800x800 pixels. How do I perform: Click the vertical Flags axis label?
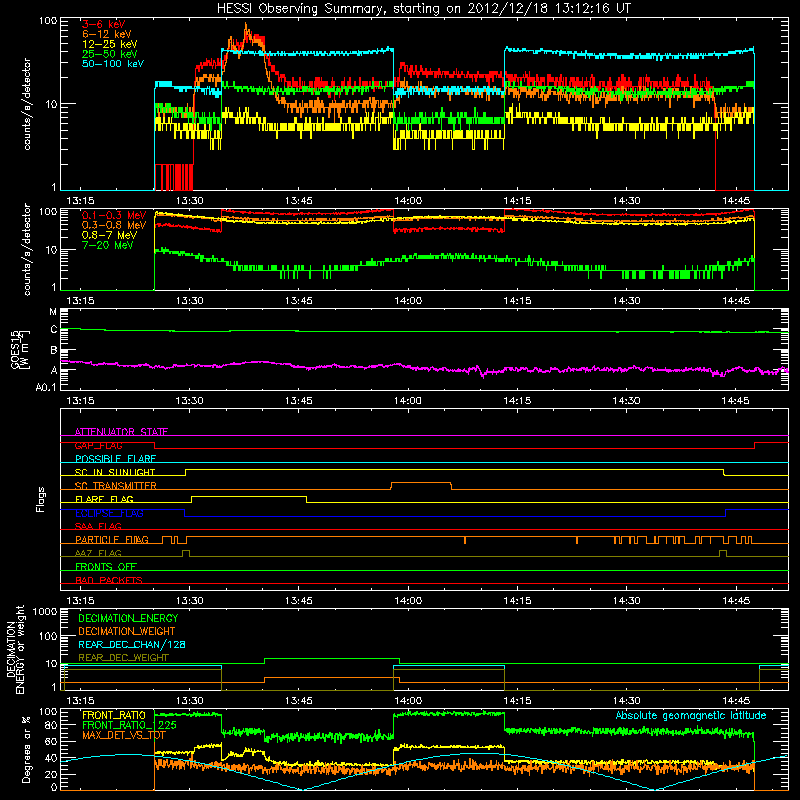40,499
